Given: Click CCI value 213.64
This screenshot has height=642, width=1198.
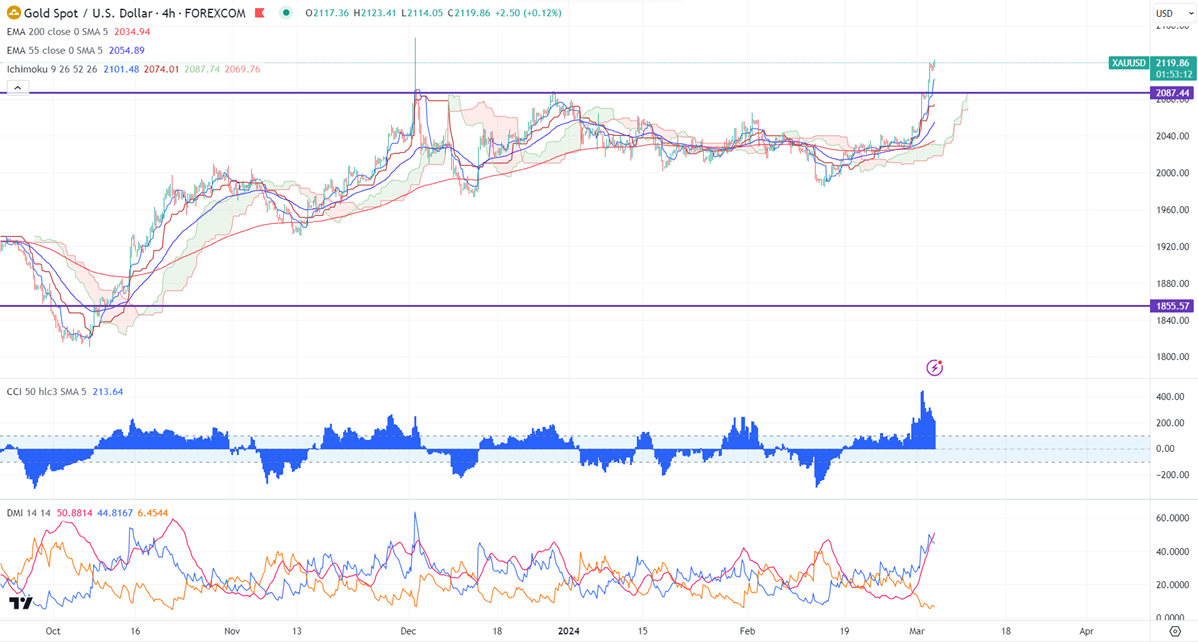Looking at the screenshot, I should point(108,391).
